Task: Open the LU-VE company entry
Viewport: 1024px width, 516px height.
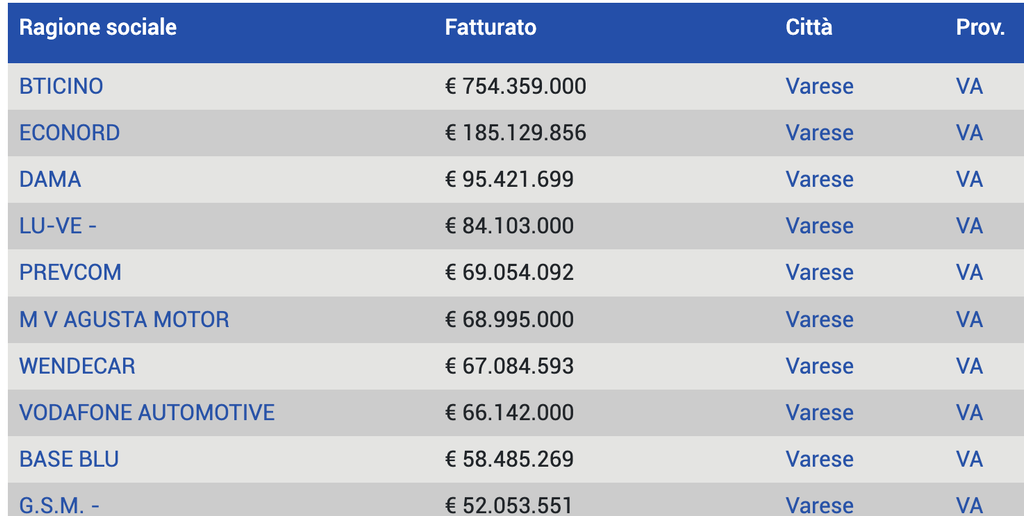Action: (x=57, y=226)
